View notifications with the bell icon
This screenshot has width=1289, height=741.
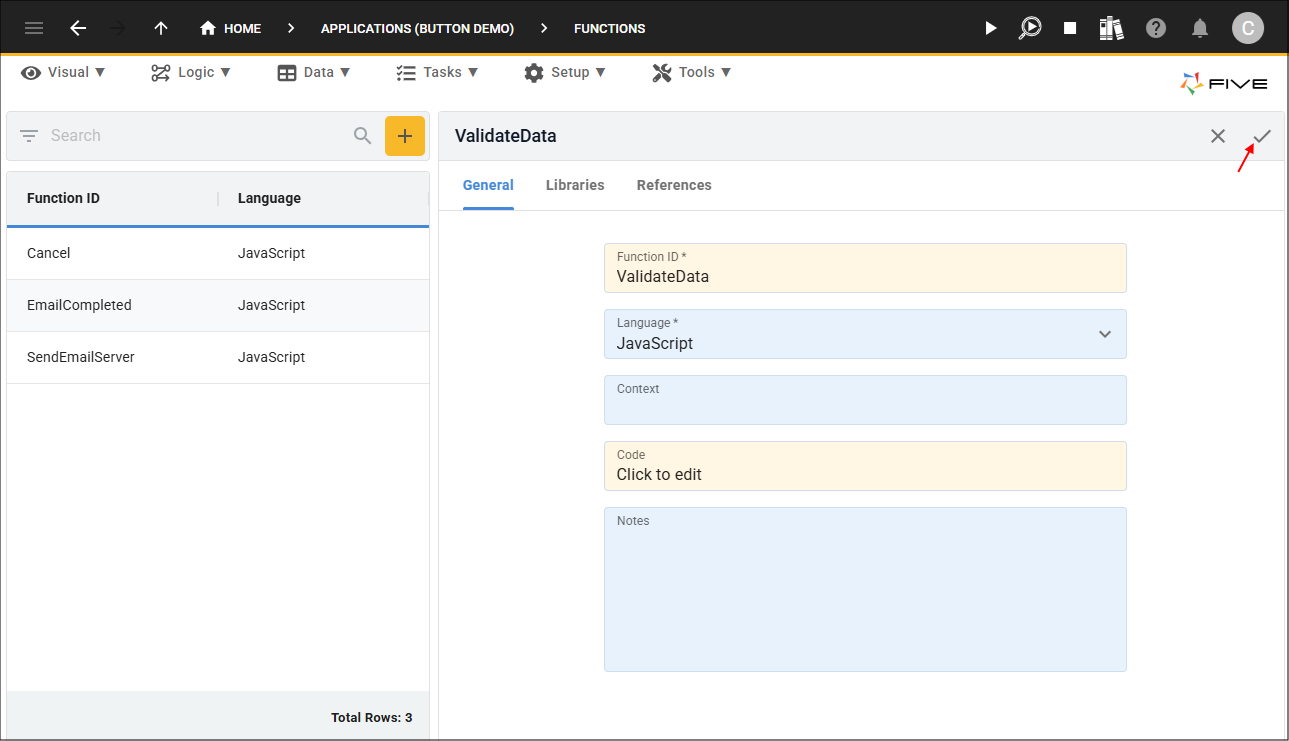coord(1201,28)
